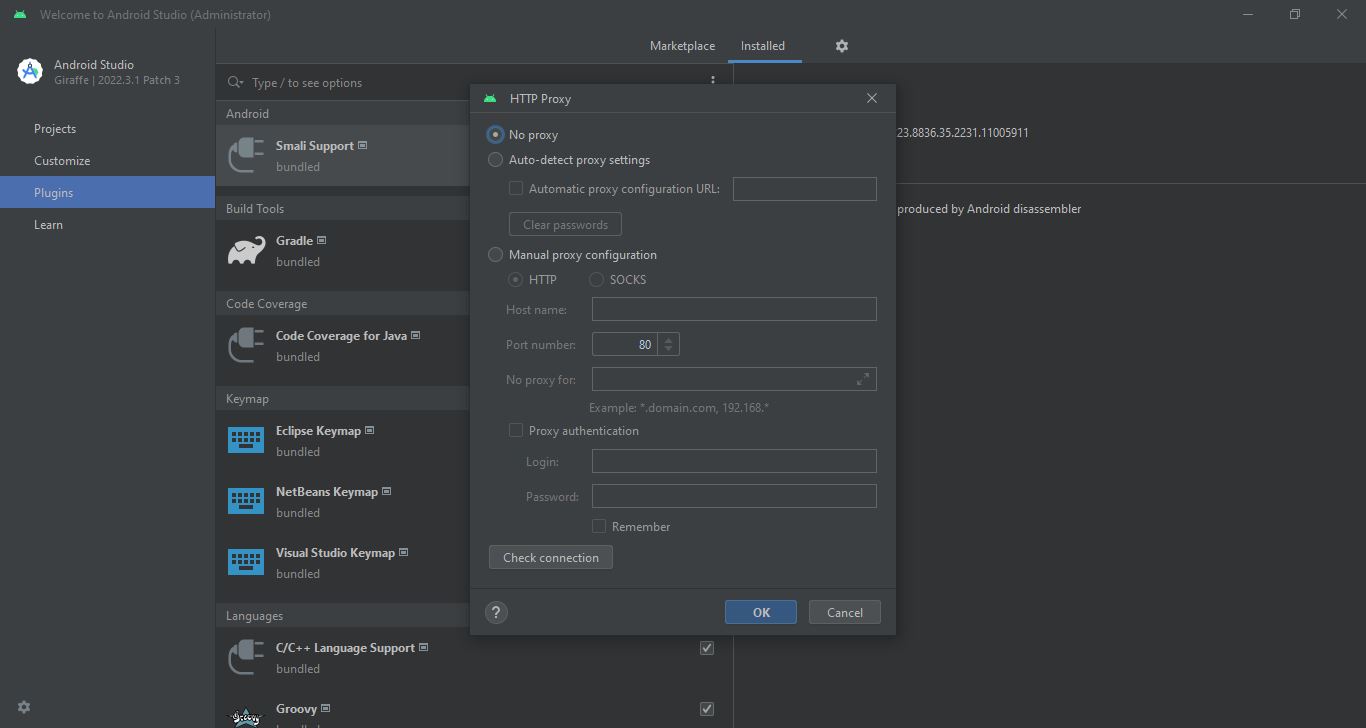The image size is (1366, 728).
Task: Click the proxy Password input field
Action: coord(734,496)
